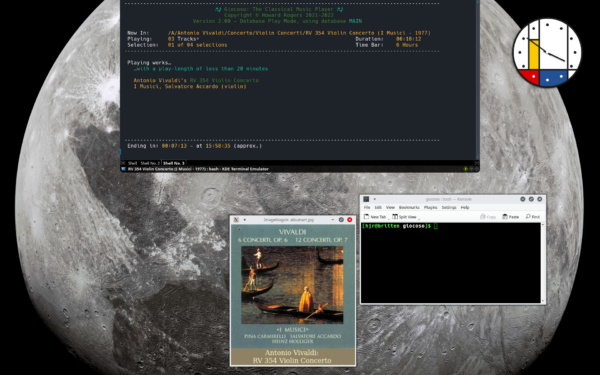
Task: Open the Help menu in Konsole
Action: pyautogui.click(x=465, y=207)
